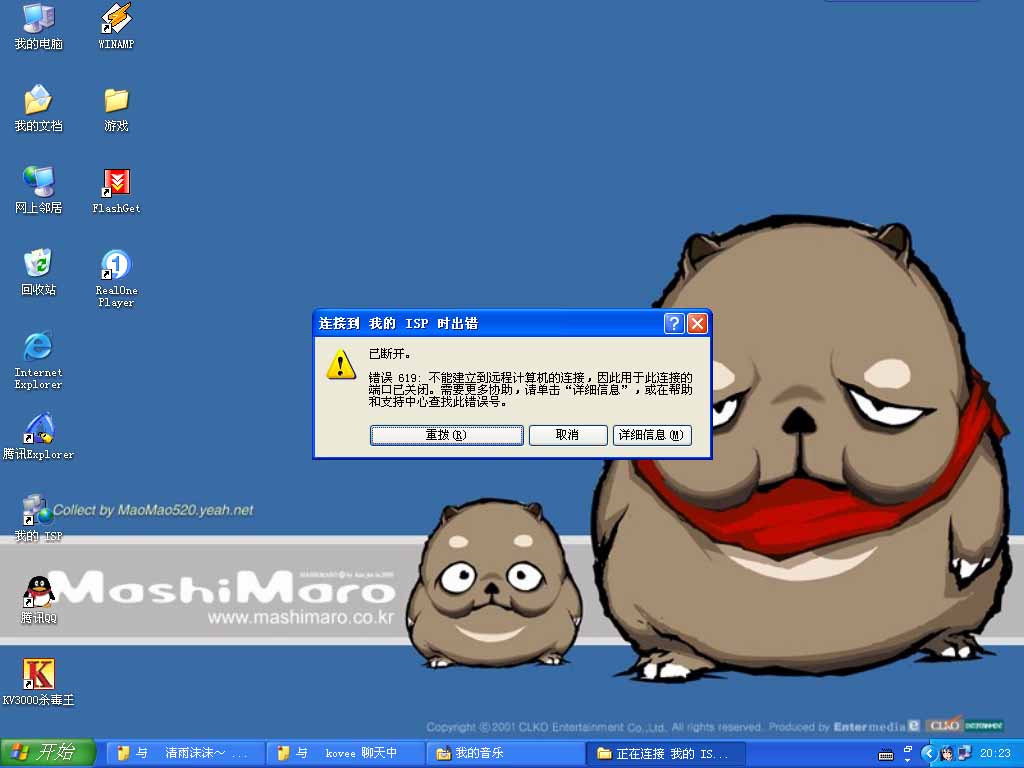Switch to the 清雨沫沫 chat taskbar window
The height and width of the screenshot is (768, 1024).
click(x=185, y=754)
